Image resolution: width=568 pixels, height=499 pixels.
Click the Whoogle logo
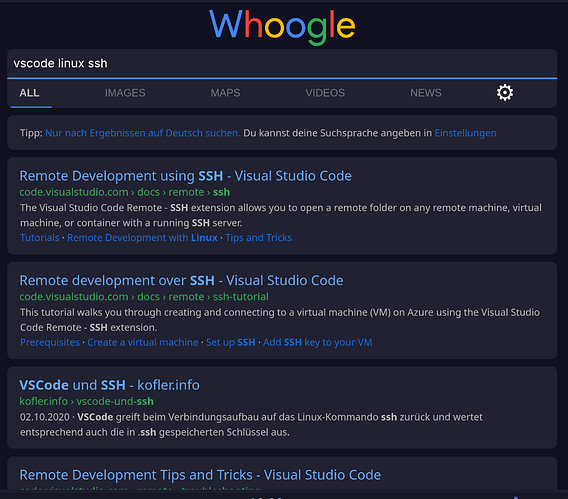[282, 26]
